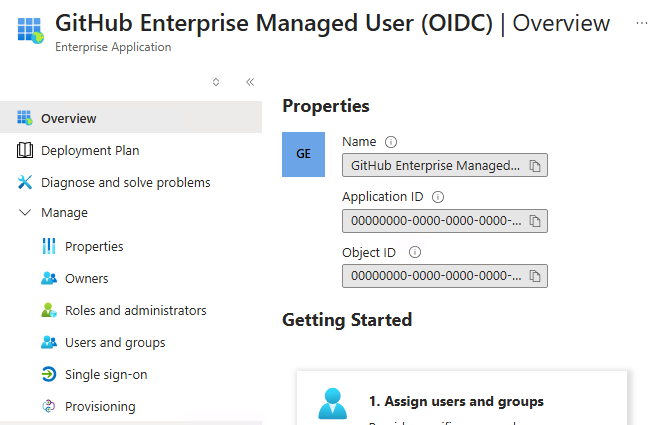Click the Owners people icon

click(49, 278)
